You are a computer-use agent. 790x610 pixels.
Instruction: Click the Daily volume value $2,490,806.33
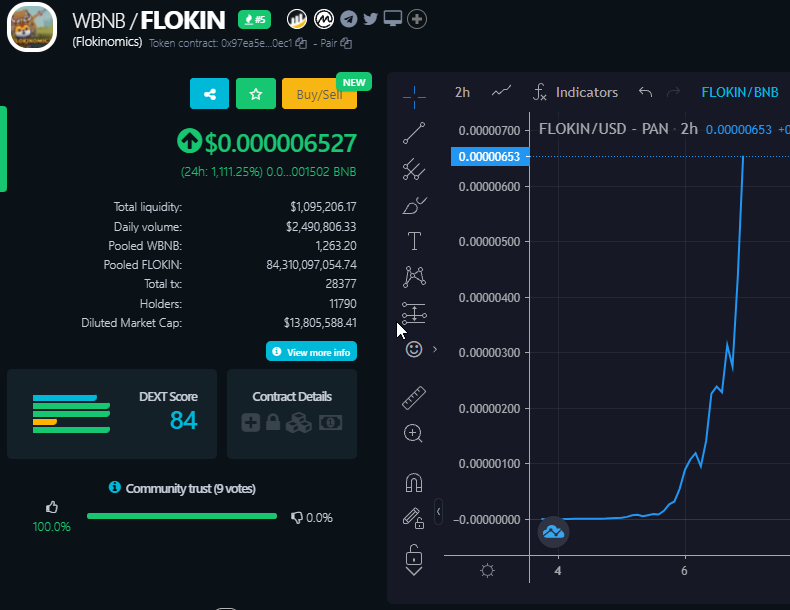tap(321, 227)
